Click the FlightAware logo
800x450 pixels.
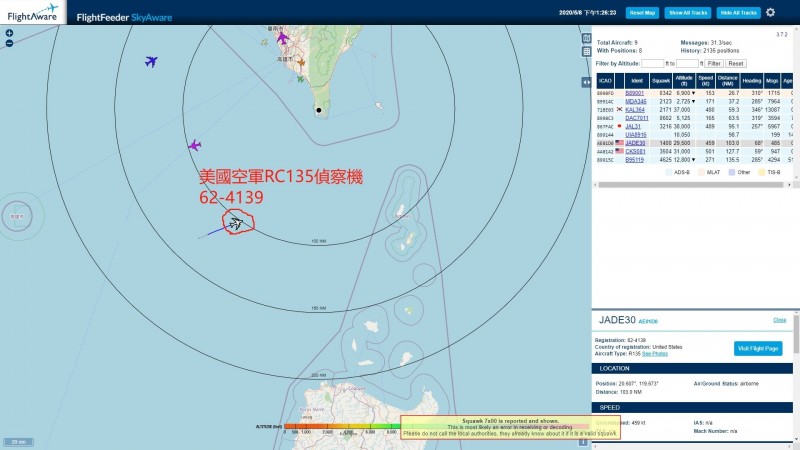click(33, 12)
